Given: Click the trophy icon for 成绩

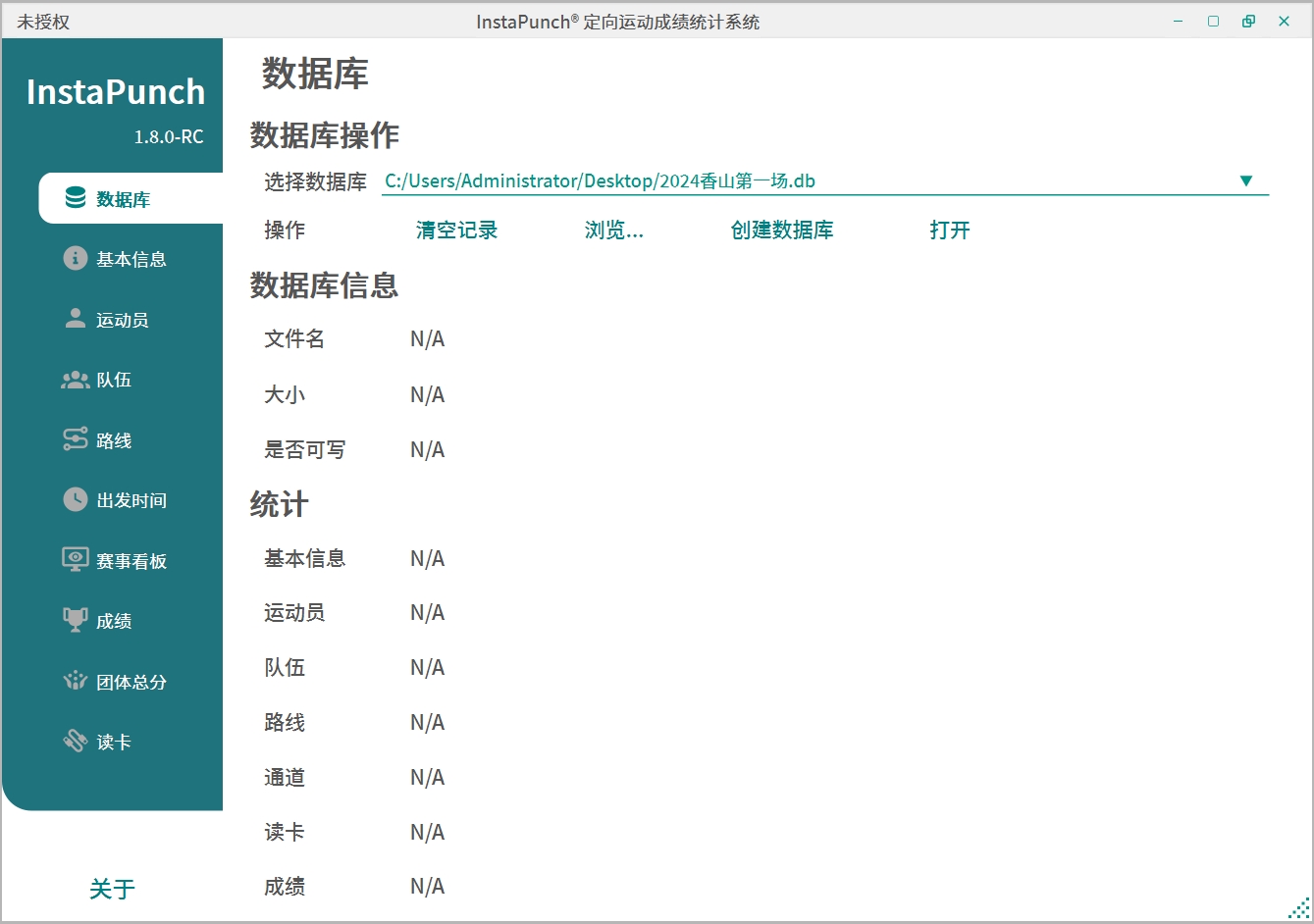Looking at the screenshot, I should [x=76, y=620].
